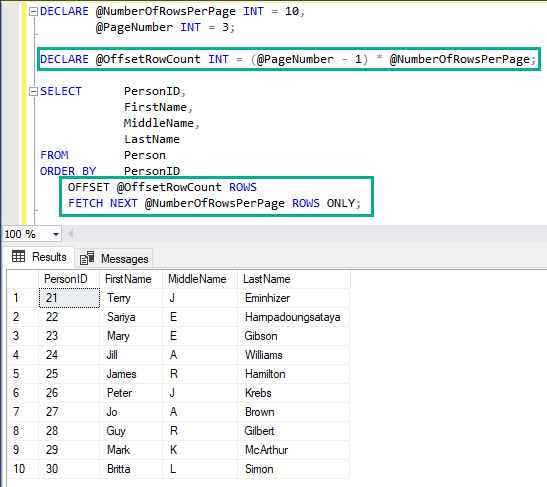
Task: Click last name Brown
Action: (x=260, y=412)
